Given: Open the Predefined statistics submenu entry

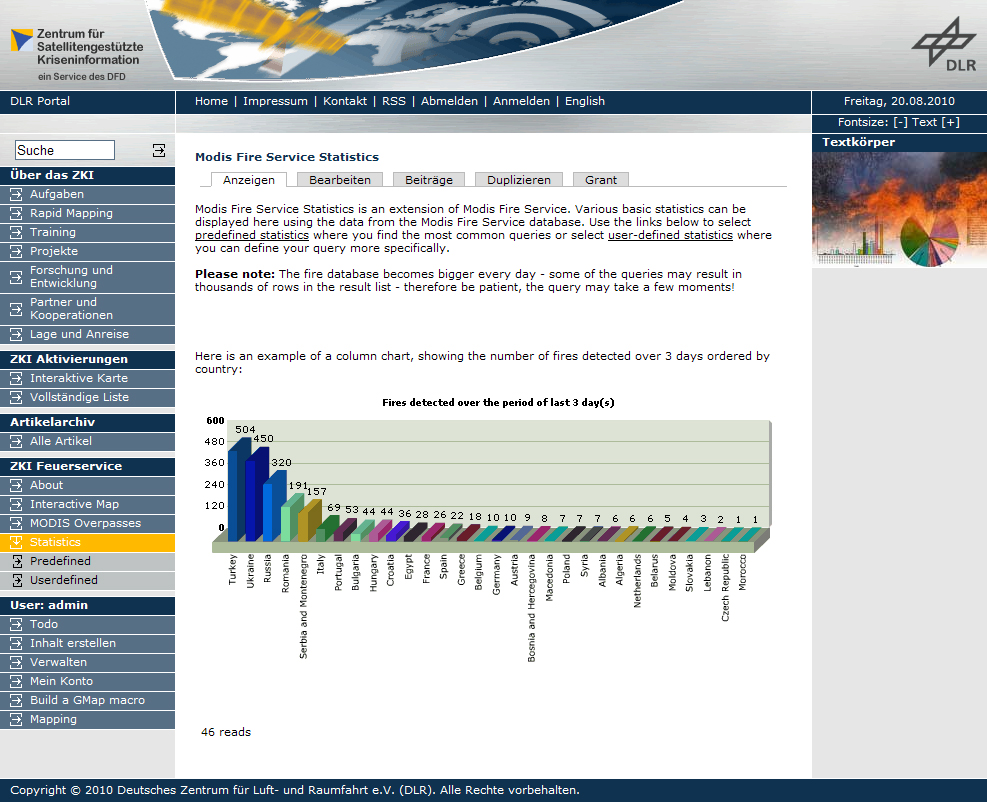Looking at the screenshot, I should [60, 561].
